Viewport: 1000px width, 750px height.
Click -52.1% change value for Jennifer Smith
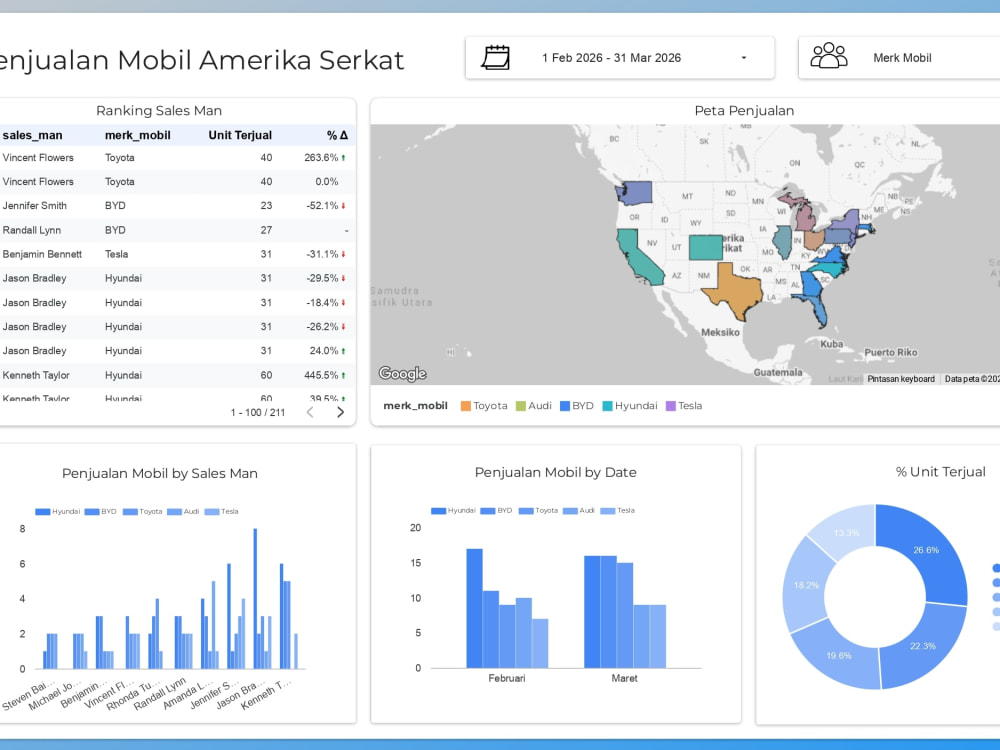(322, 205)
